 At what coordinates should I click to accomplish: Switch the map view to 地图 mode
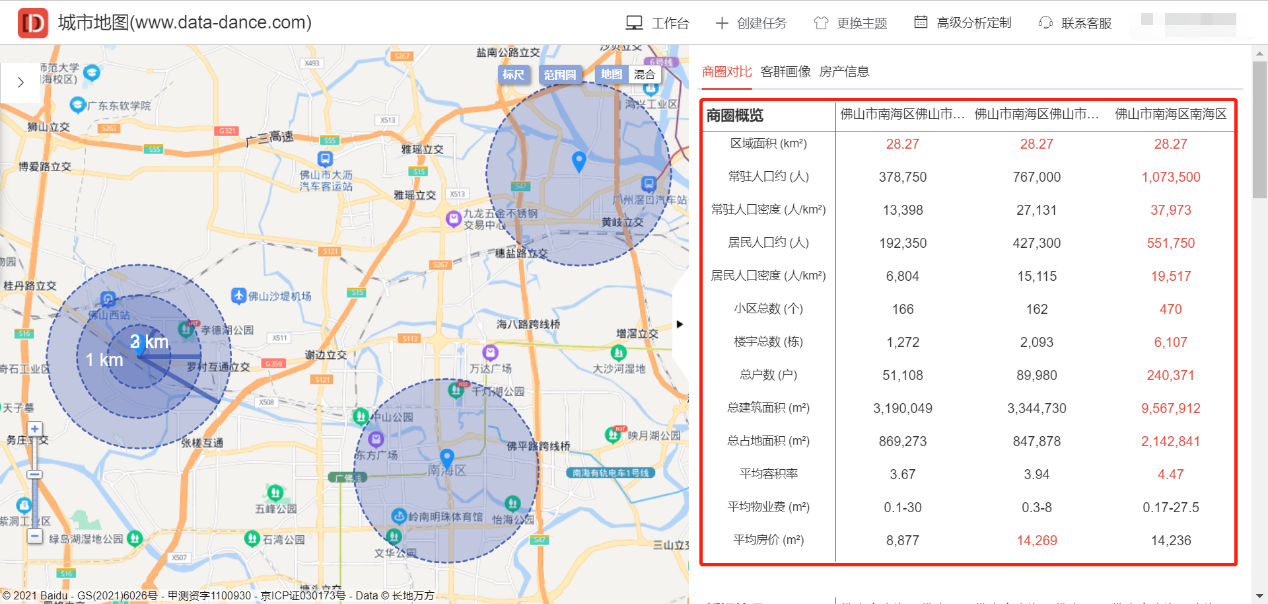tap(610, 75)
